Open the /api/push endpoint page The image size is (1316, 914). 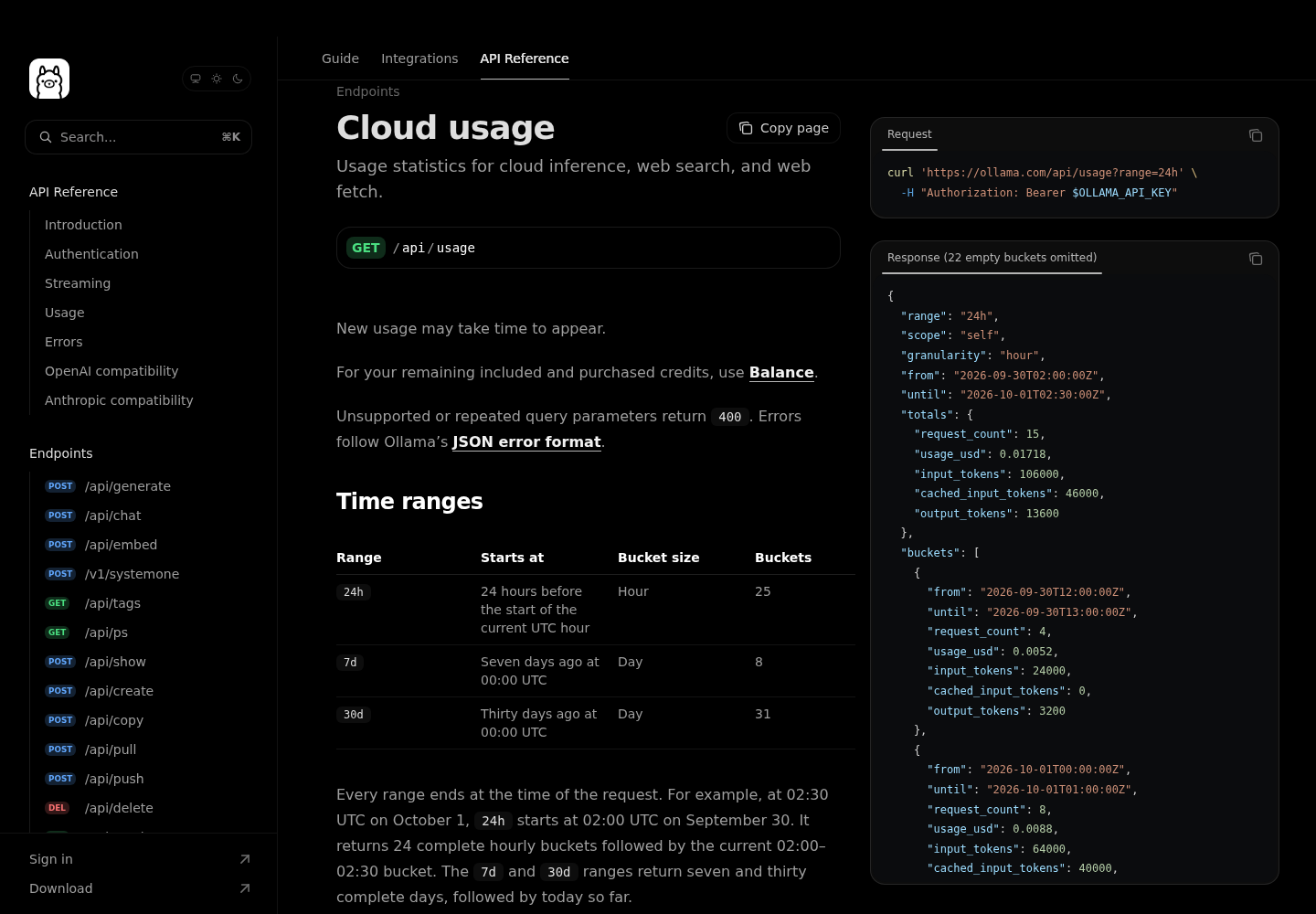tap(114, 779)
